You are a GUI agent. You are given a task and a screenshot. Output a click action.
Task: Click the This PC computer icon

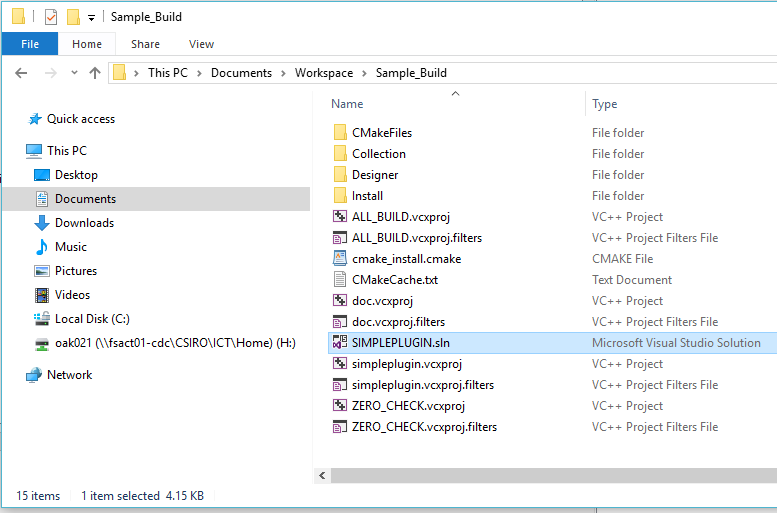(x=34, y=151)
